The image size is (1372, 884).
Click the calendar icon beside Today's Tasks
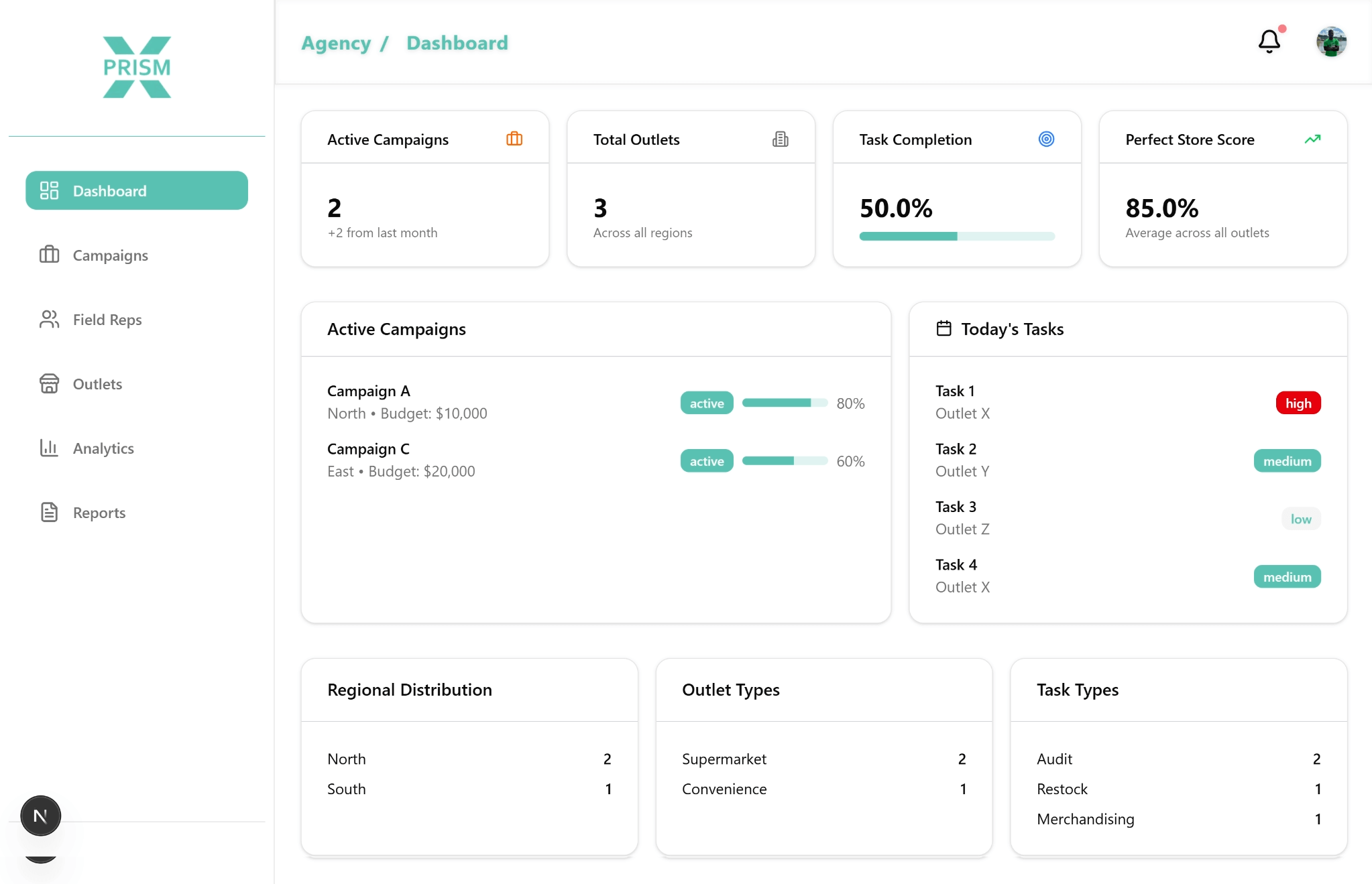(944, 328)
